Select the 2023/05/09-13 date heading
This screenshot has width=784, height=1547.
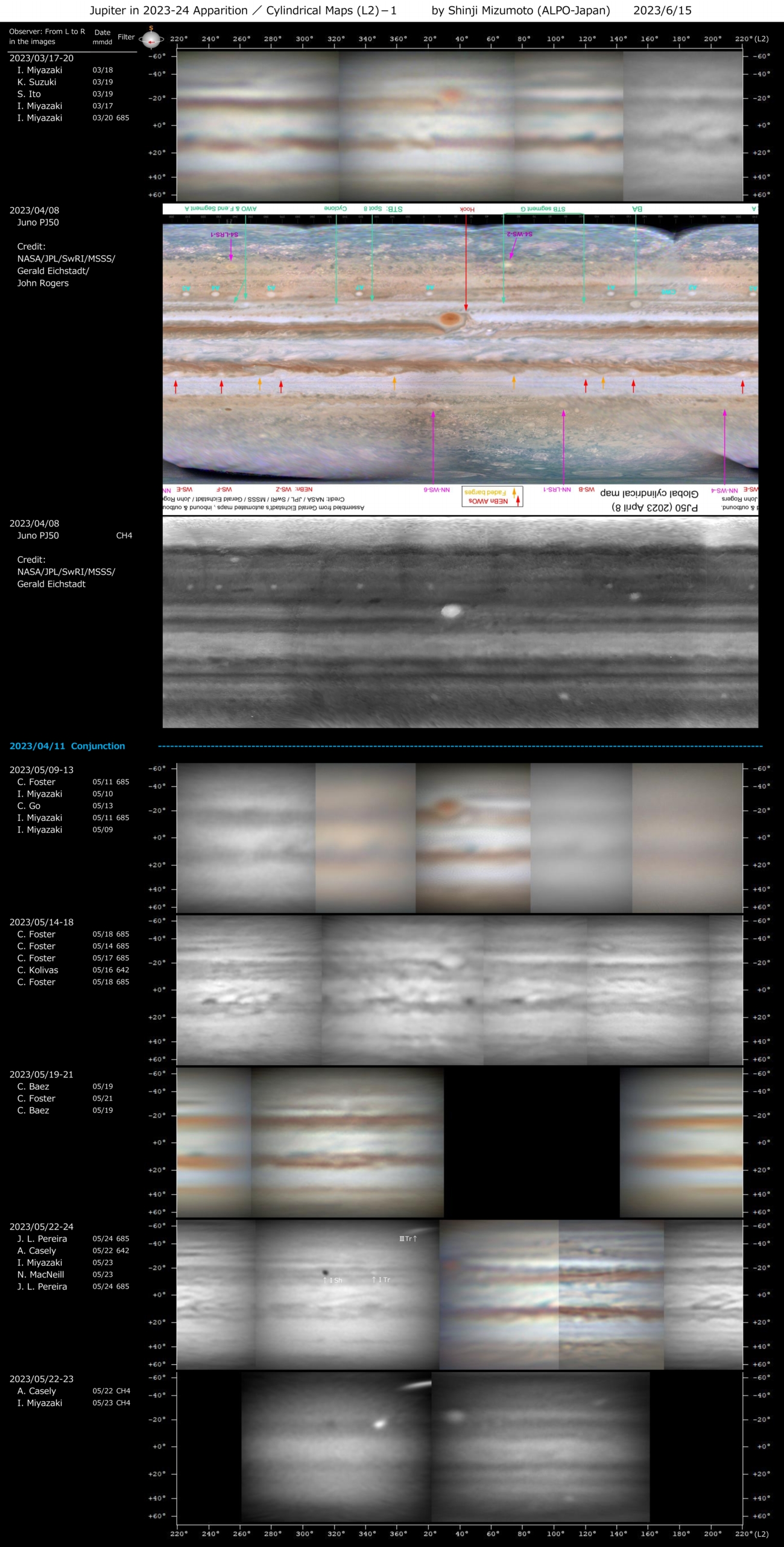(42, 770)
